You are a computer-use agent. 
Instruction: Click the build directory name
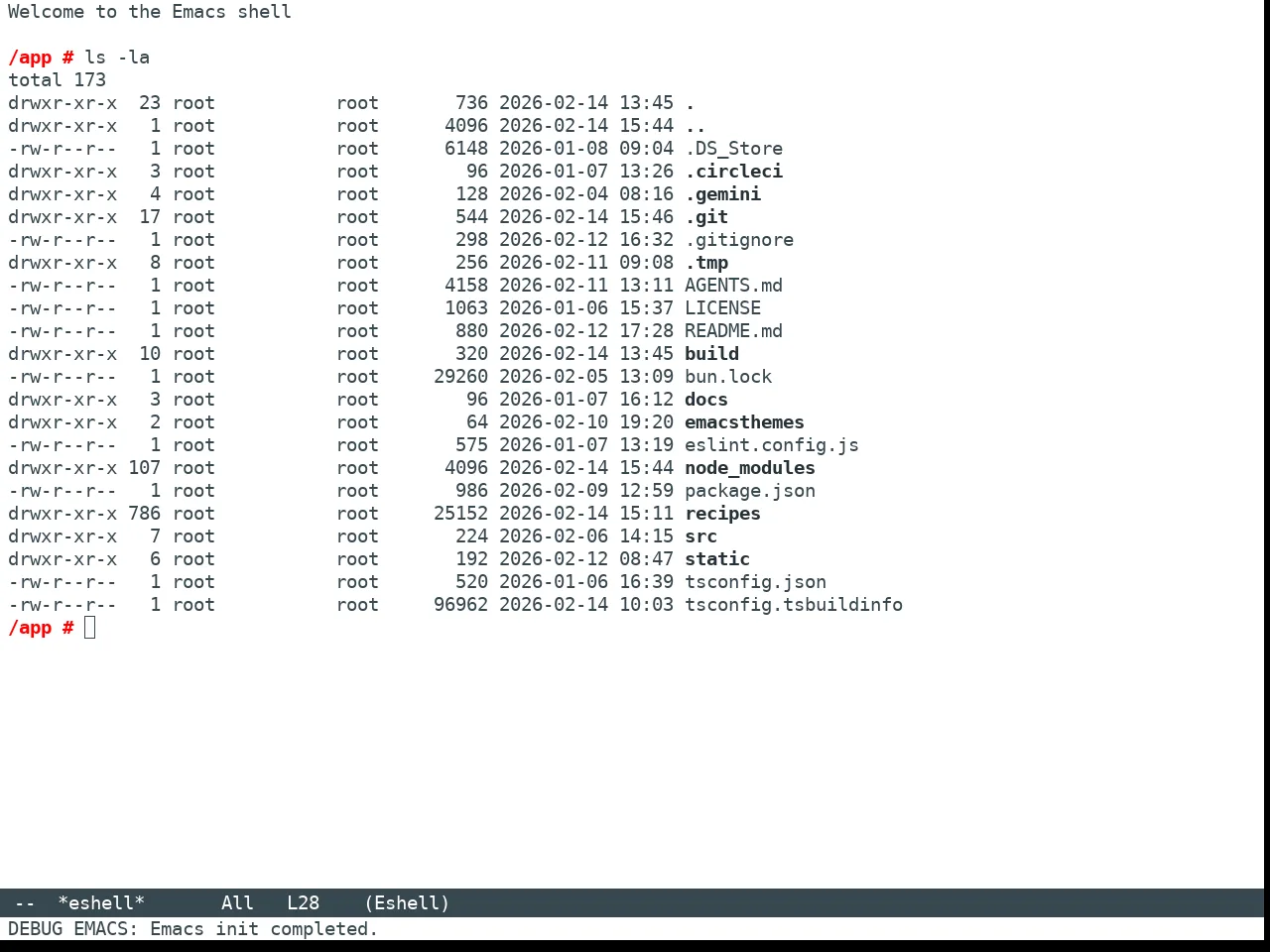tap(711, 354)
